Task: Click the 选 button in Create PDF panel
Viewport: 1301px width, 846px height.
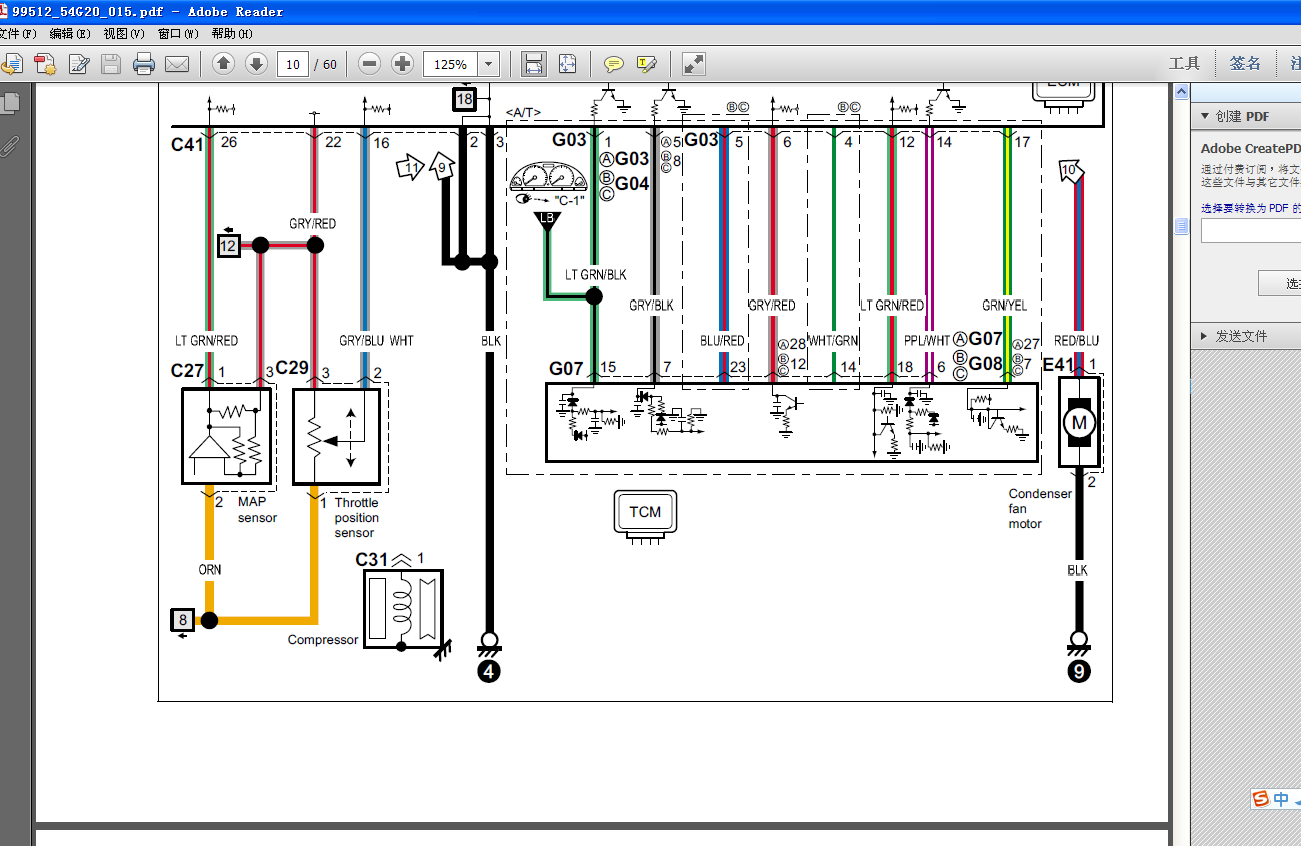Action: [x=1280, y=283]
